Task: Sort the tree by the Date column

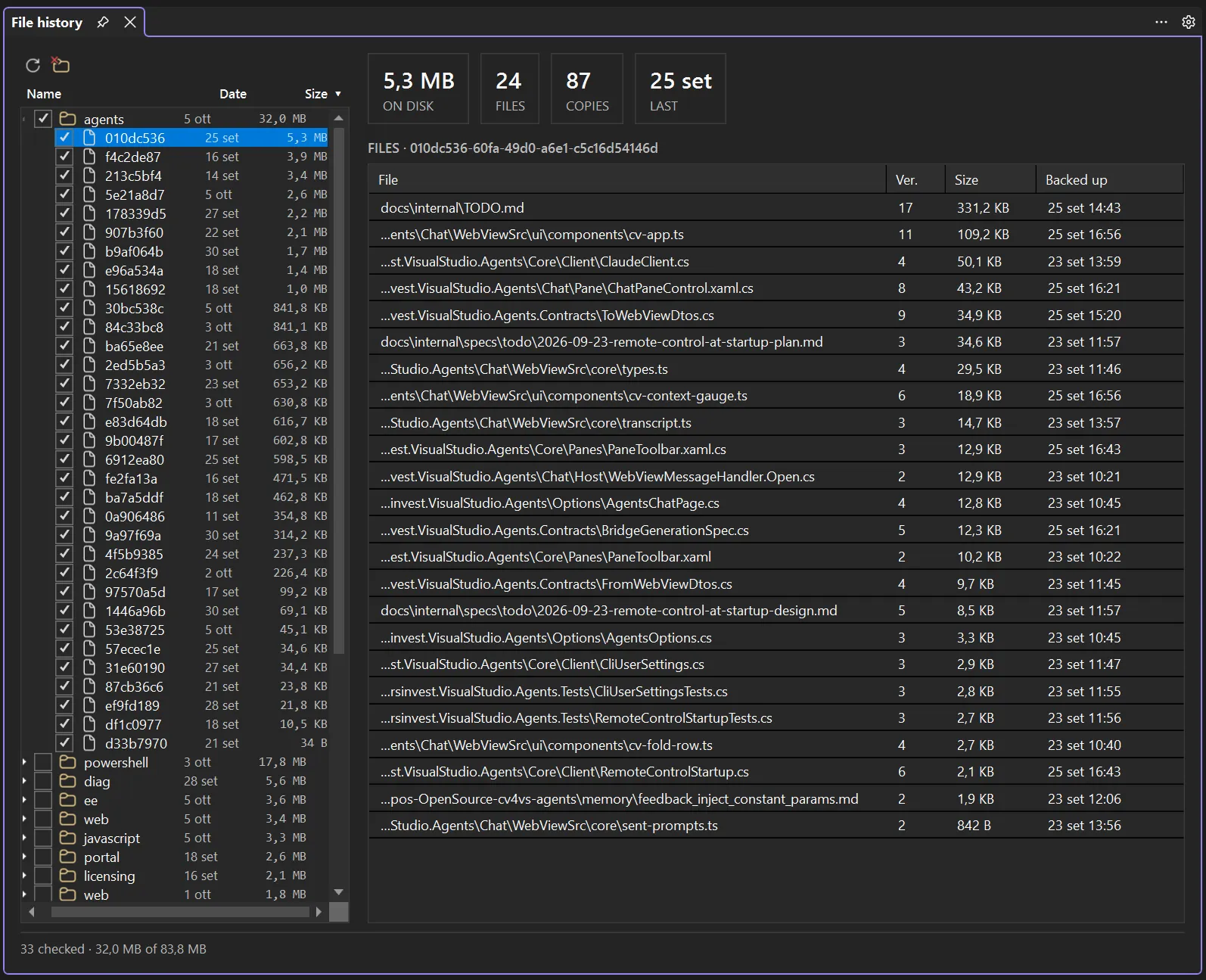Action: pos(233,94)
